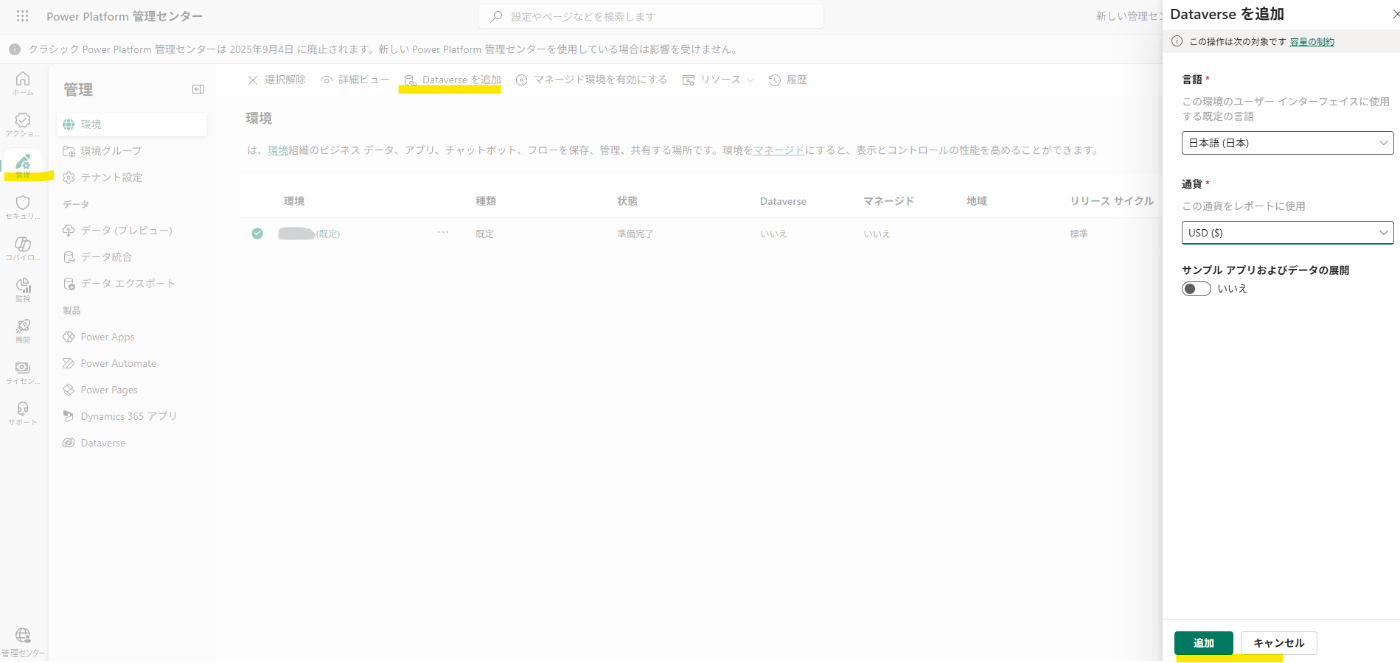Viewport: 1400px width, 663px height.
Task: Sort by the リリース サイクル column header
Action: pyautogui.click(x=1112, y=201)
